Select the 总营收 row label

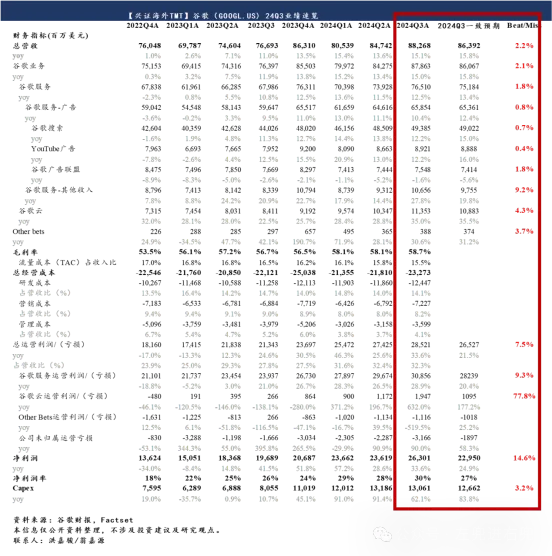click(25, 46)
